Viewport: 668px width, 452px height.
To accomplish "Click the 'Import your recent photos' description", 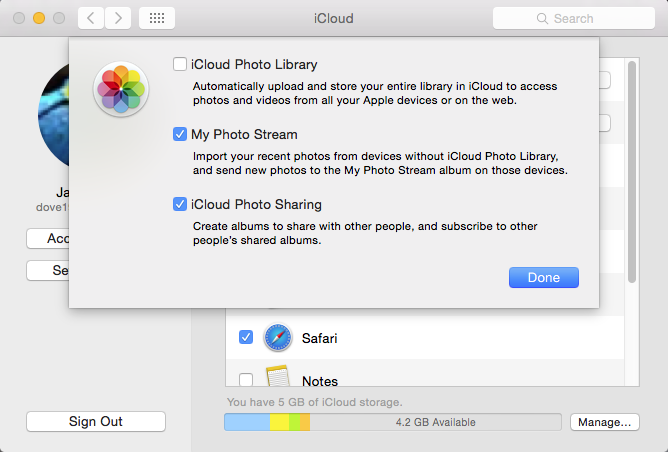I will click(380, 163).
